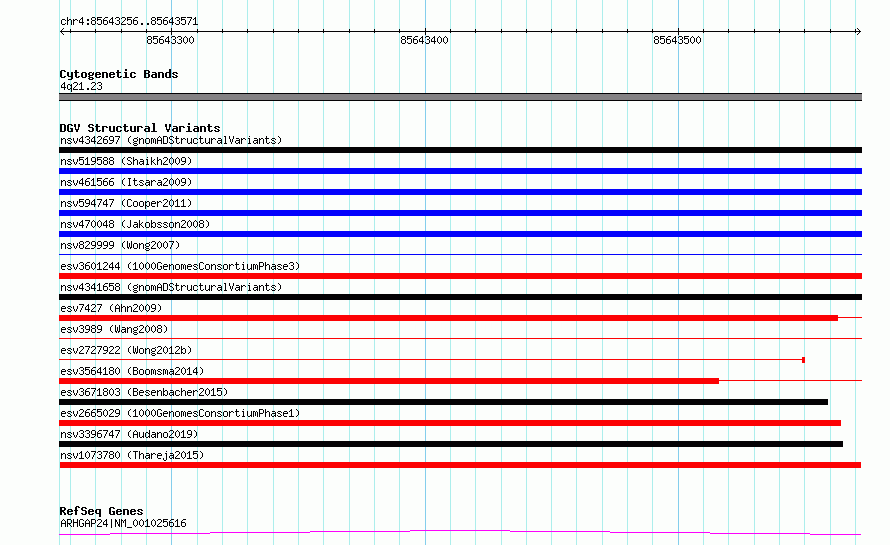
Task: Open nsv470048 (Jakobsson2008) variant label
Action: 135,224
